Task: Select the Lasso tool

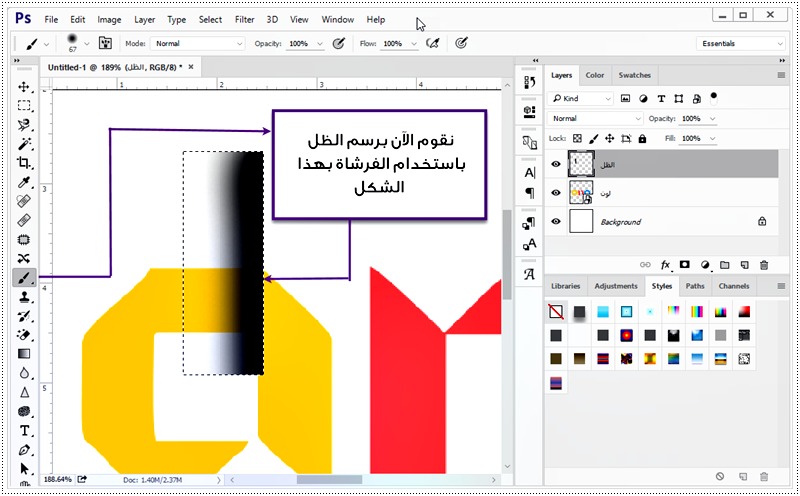Action: point(24,125)
